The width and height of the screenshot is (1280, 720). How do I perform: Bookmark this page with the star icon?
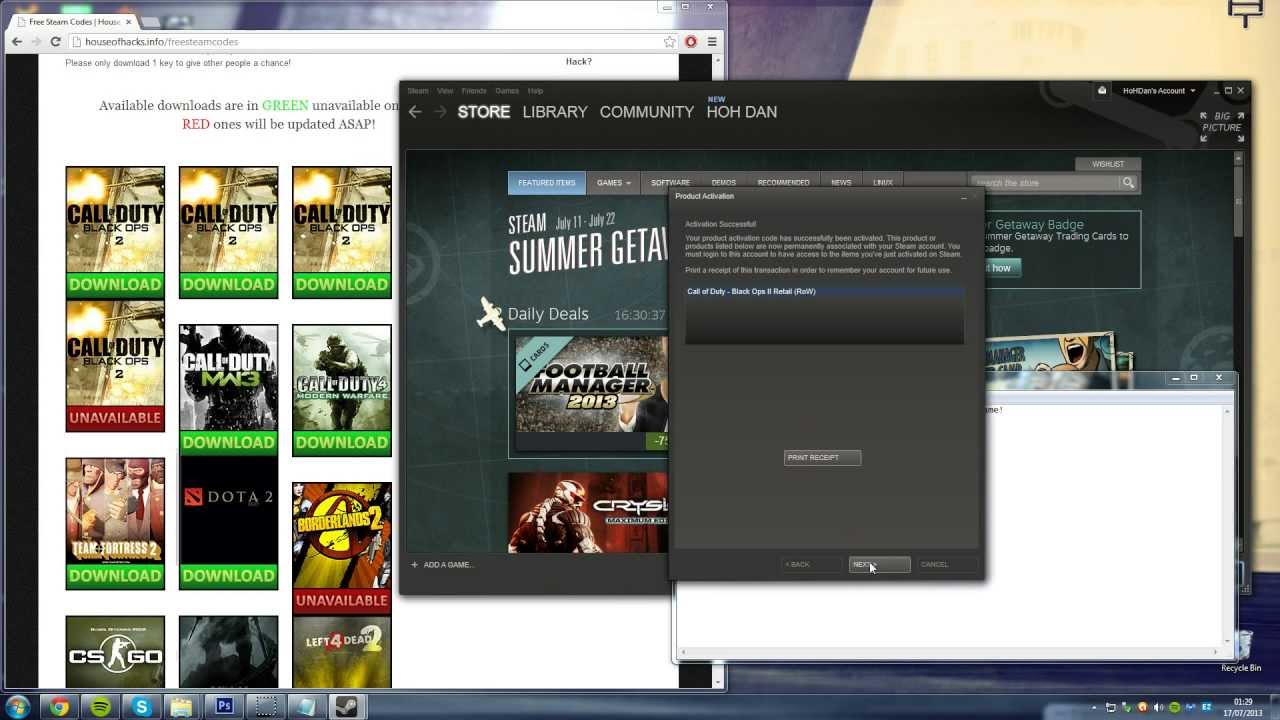coord(669,42)
